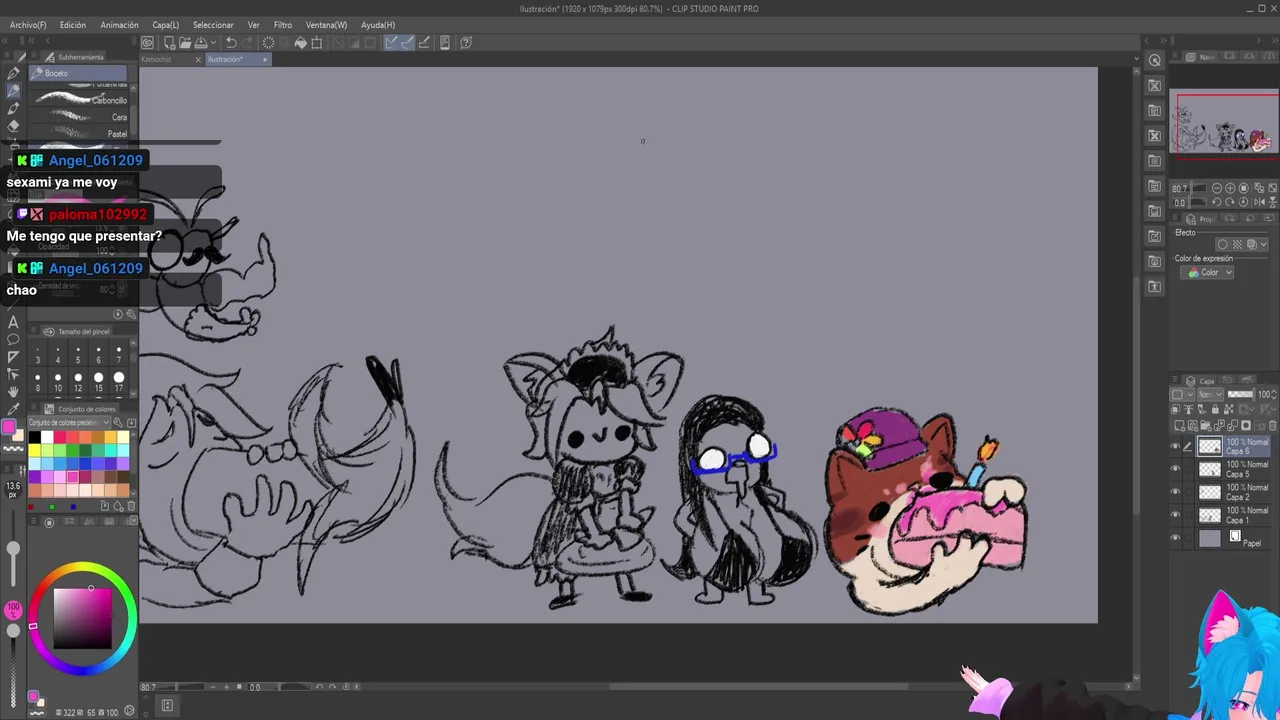Open the CLIP STUDIO launcher icon

147,43
